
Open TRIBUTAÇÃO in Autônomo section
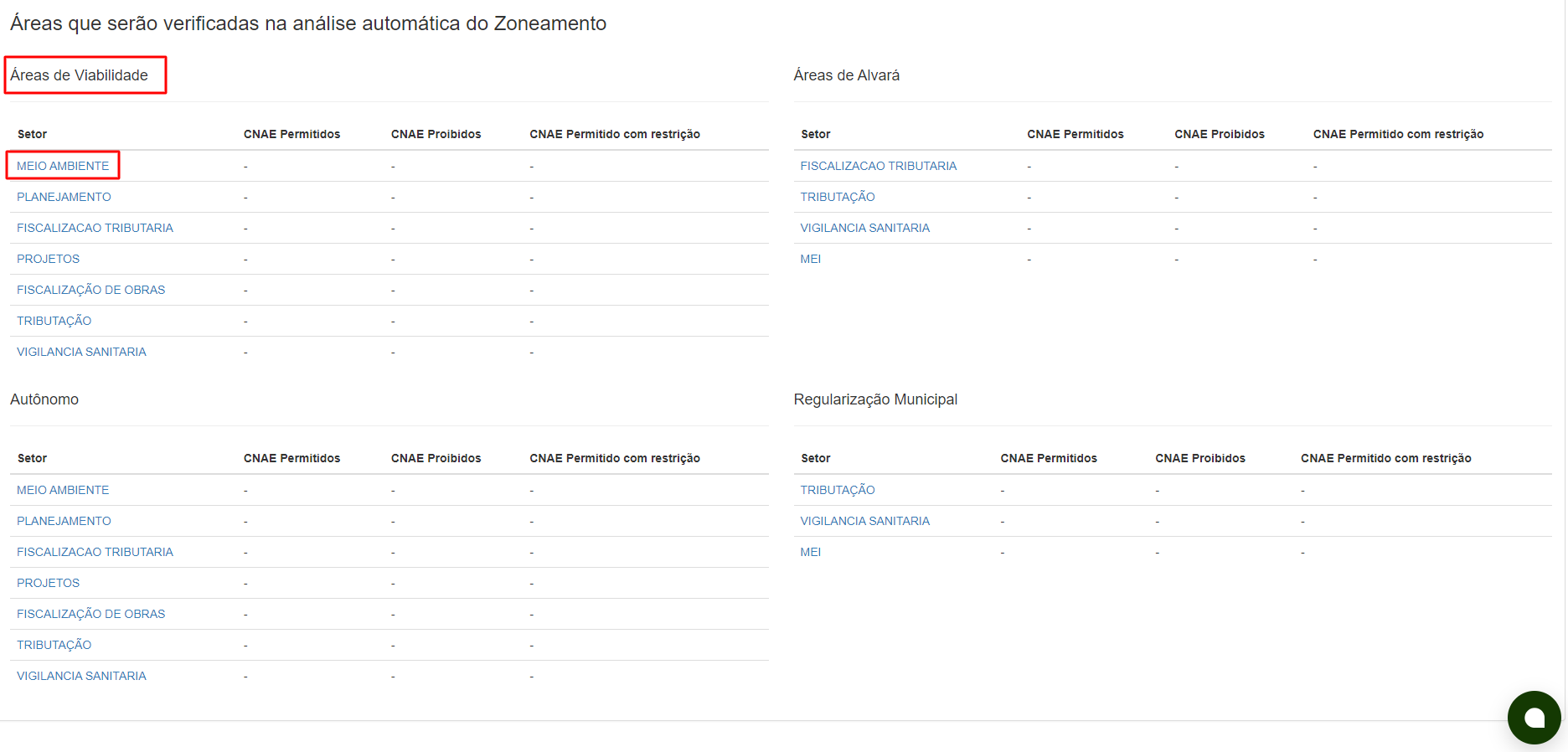click(54, 645)
